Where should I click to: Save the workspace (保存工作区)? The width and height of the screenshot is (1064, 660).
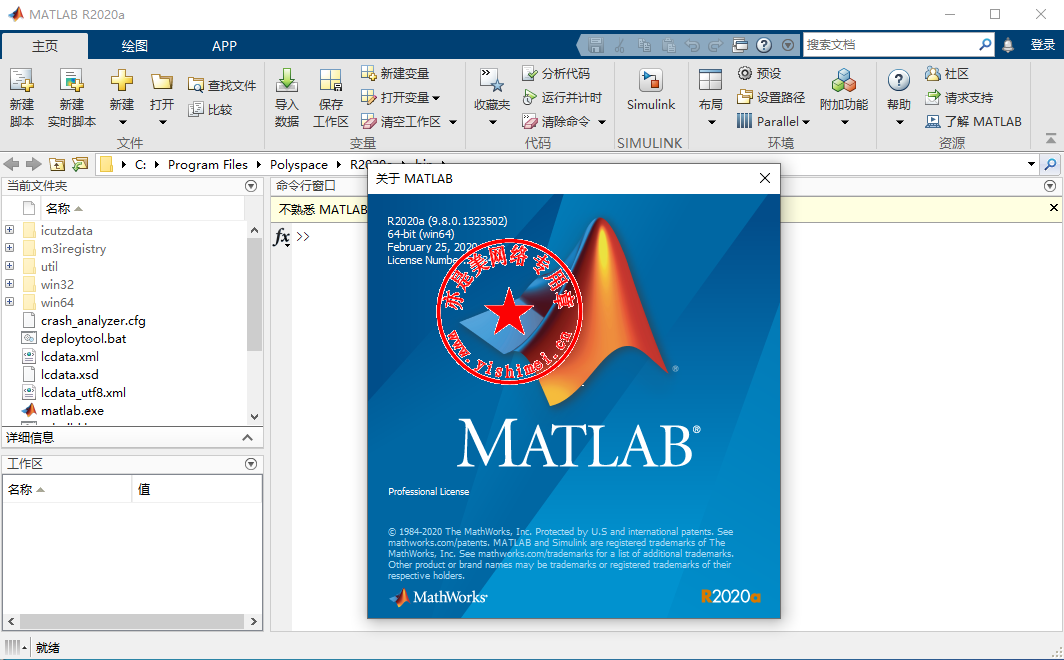click(330, 98)
